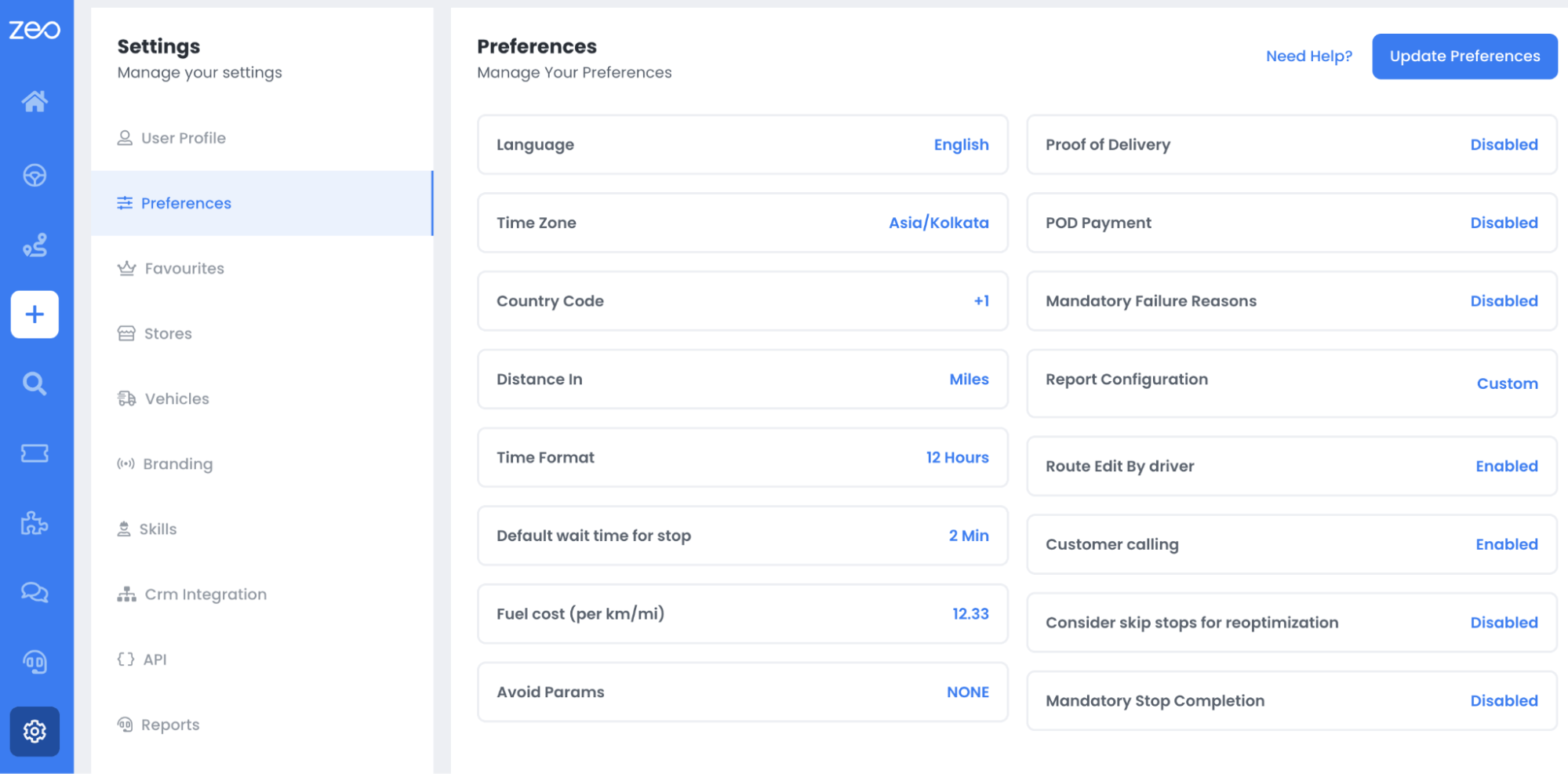Image resolution: width=1568 pixels, height=774 pixels.
Task: Toggle POD Payment Disabled
Action: 1504,223
